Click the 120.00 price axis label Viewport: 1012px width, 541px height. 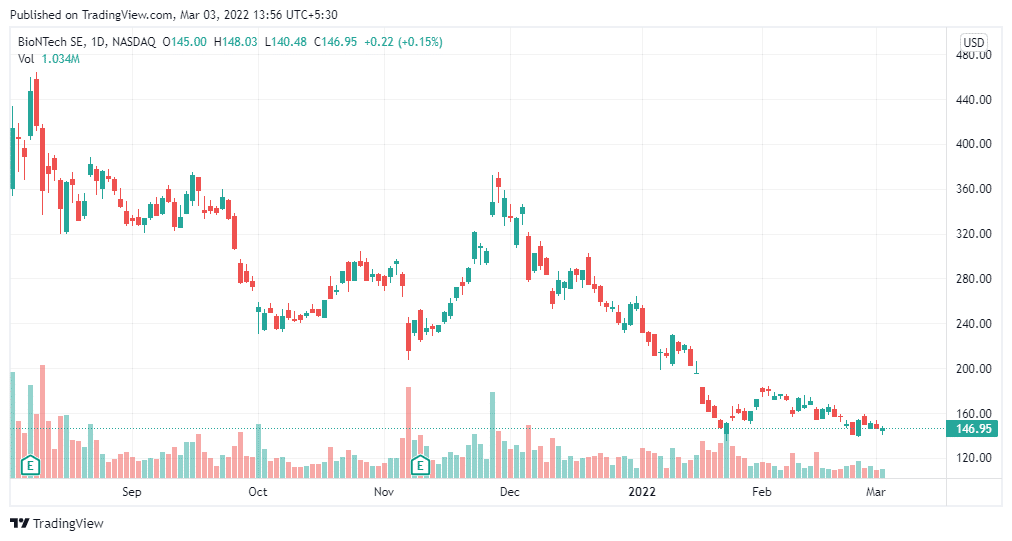(973, 458)
